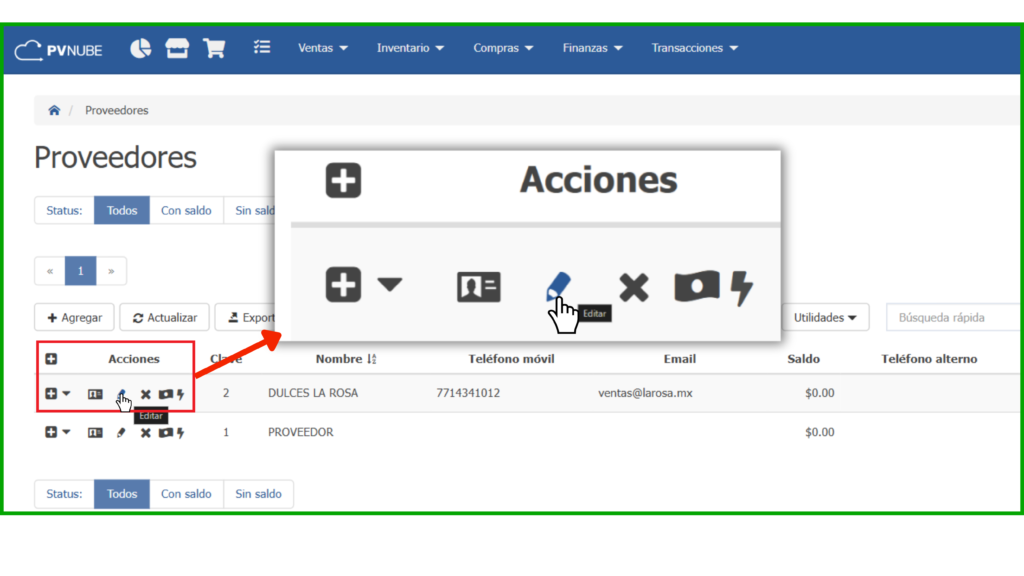
Task: Select the top "Con saldo" status filter
Action: [x=186, y=211]
